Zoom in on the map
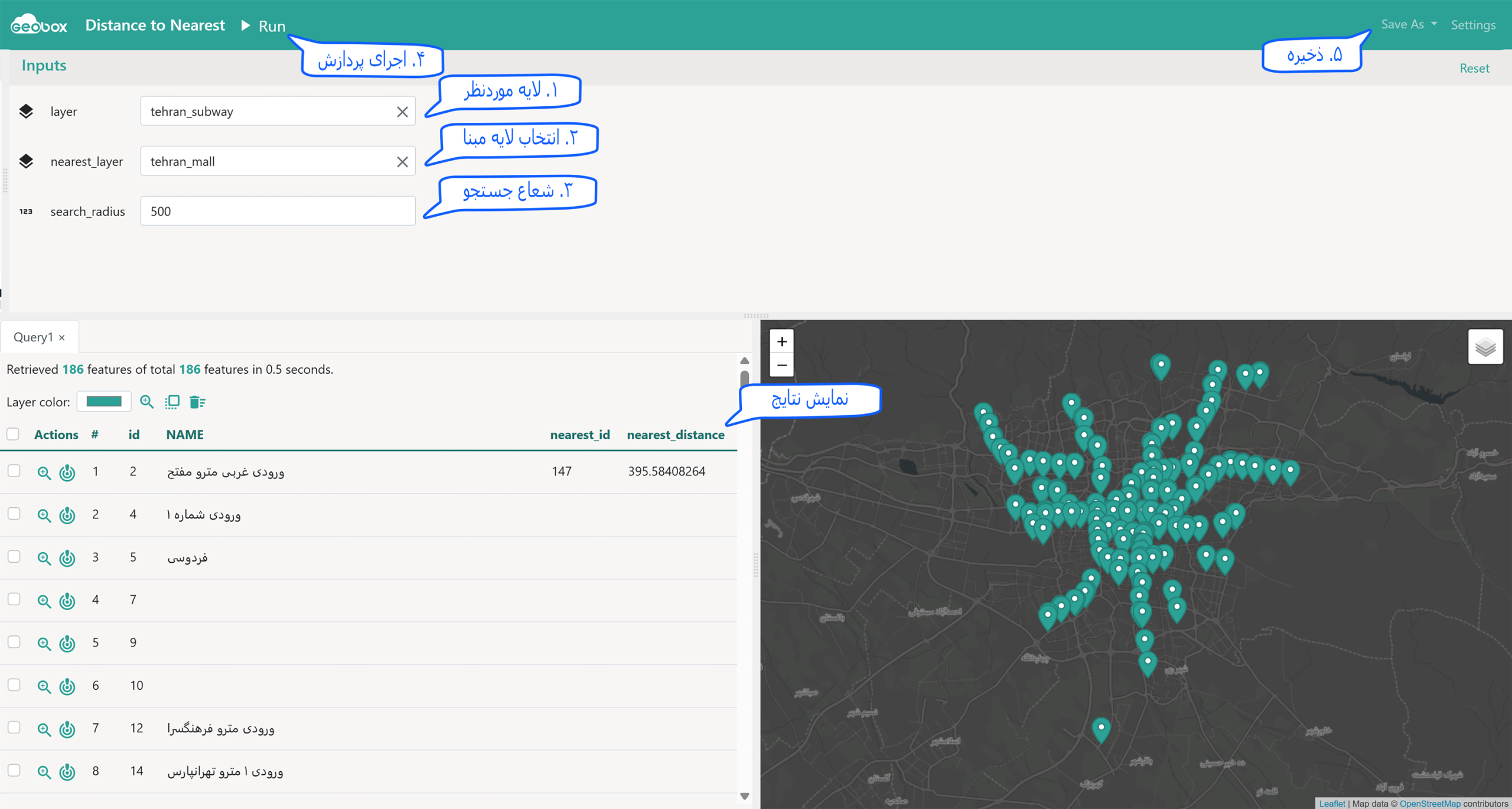 pos(781,341)
